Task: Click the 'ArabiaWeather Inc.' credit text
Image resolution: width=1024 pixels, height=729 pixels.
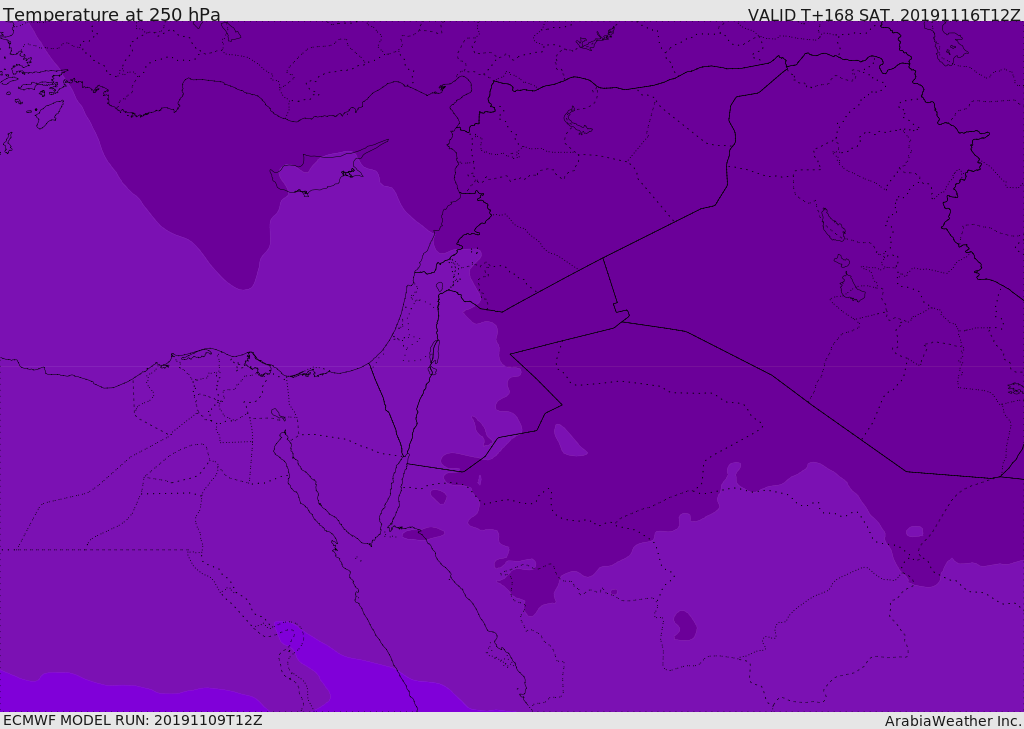Action: [x=952, y=721]
